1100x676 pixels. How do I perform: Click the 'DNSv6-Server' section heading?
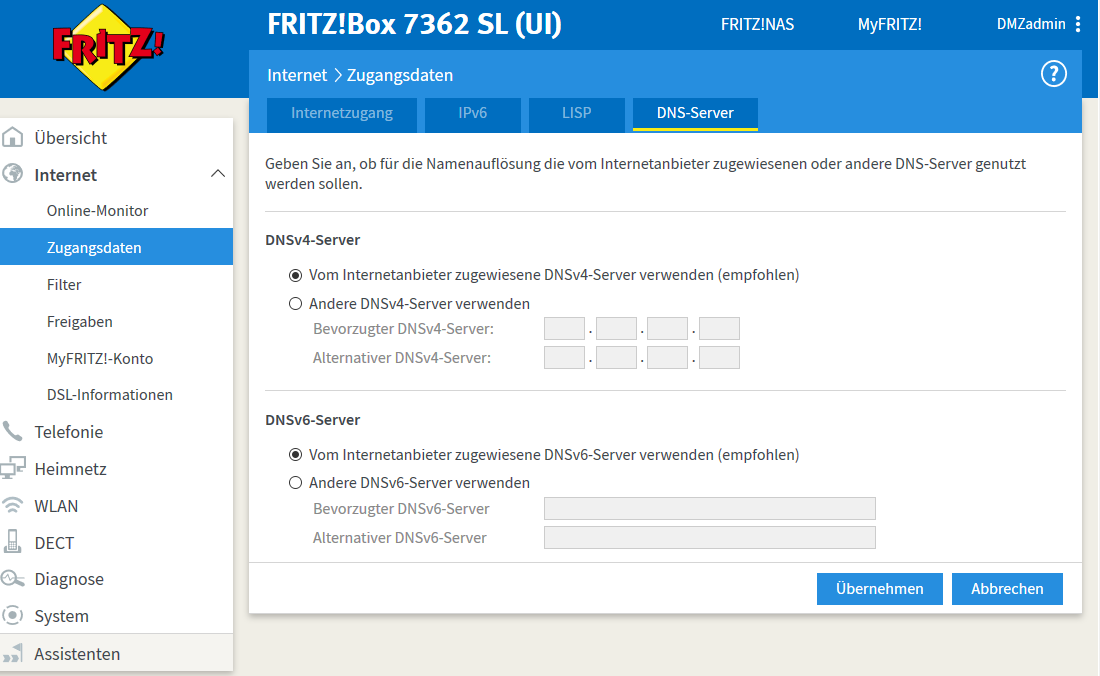[312, 420]
